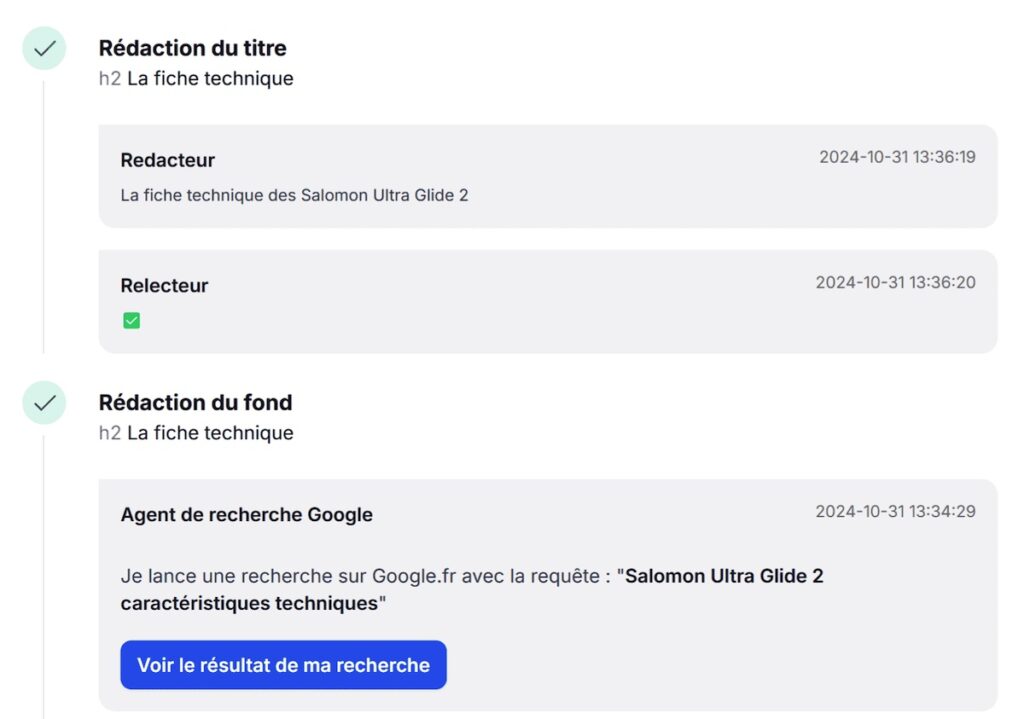Select the Redacteur card header
Image resolution: width=1024 pixels, height=719 pixels.
click(x=167, y=160)
